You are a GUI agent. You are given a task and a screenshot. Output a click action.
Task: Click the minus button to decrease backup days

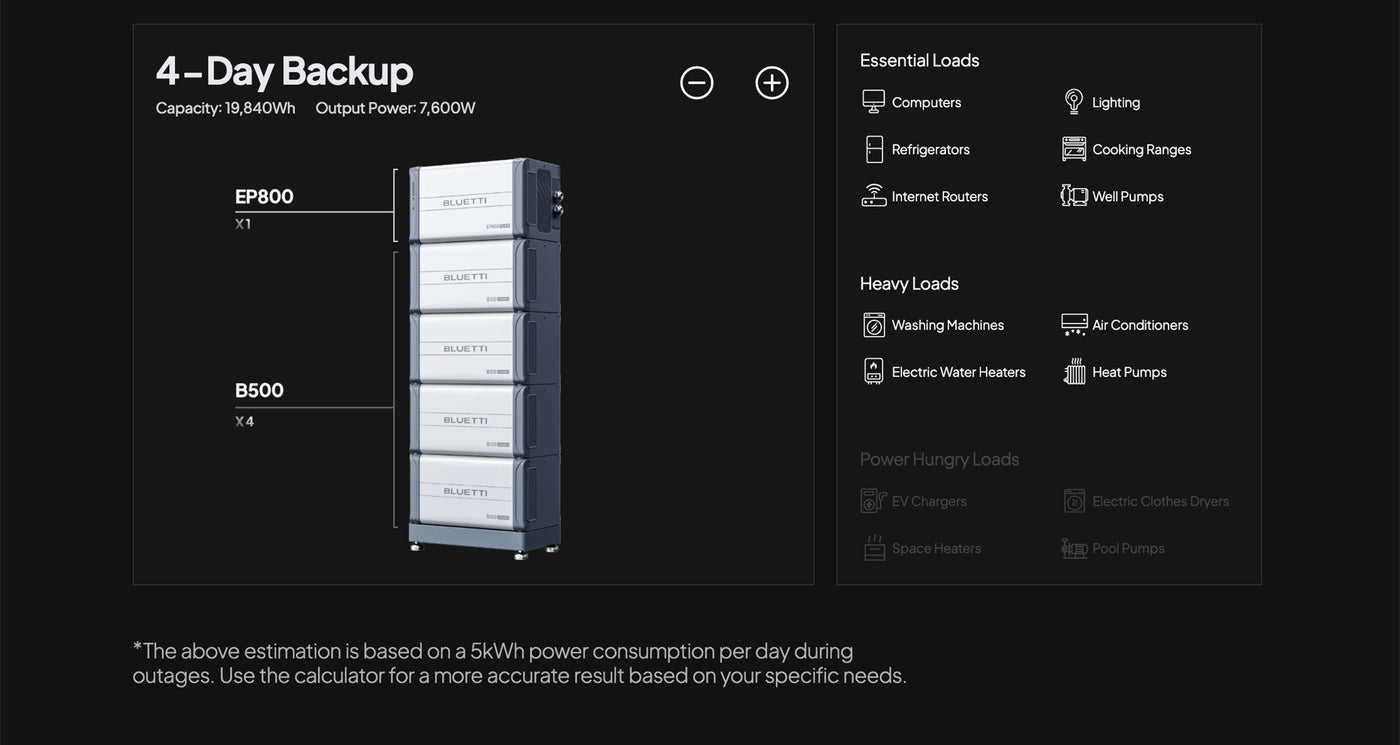pyautogui.click(x=697, y=83)
